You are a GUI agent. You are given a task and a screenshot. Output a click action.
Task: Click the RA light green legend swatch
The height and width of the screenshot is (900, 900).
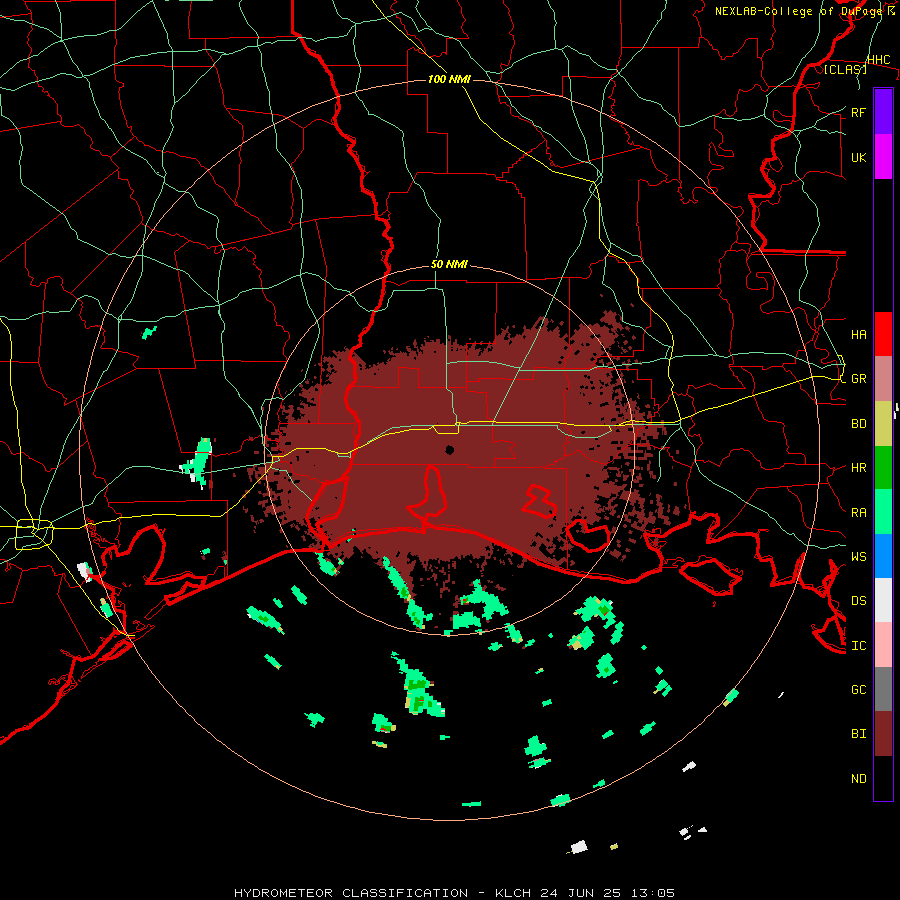click(x=883, y=512)
